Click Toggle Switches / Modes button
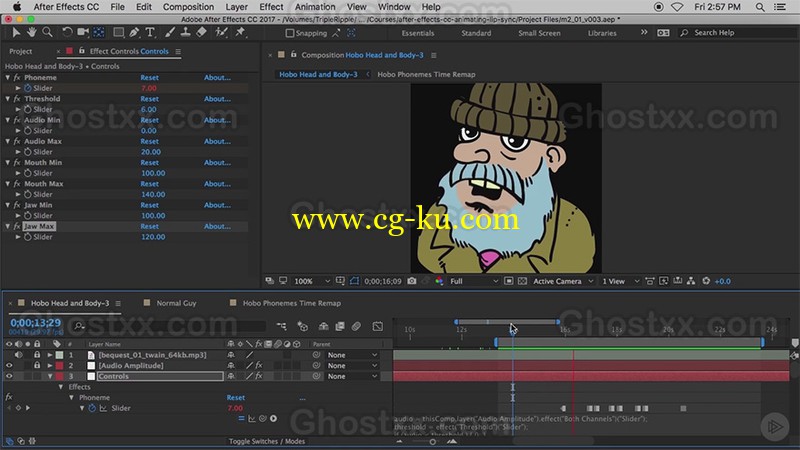Viewport: 800px width, 450px height. [267, 441]
